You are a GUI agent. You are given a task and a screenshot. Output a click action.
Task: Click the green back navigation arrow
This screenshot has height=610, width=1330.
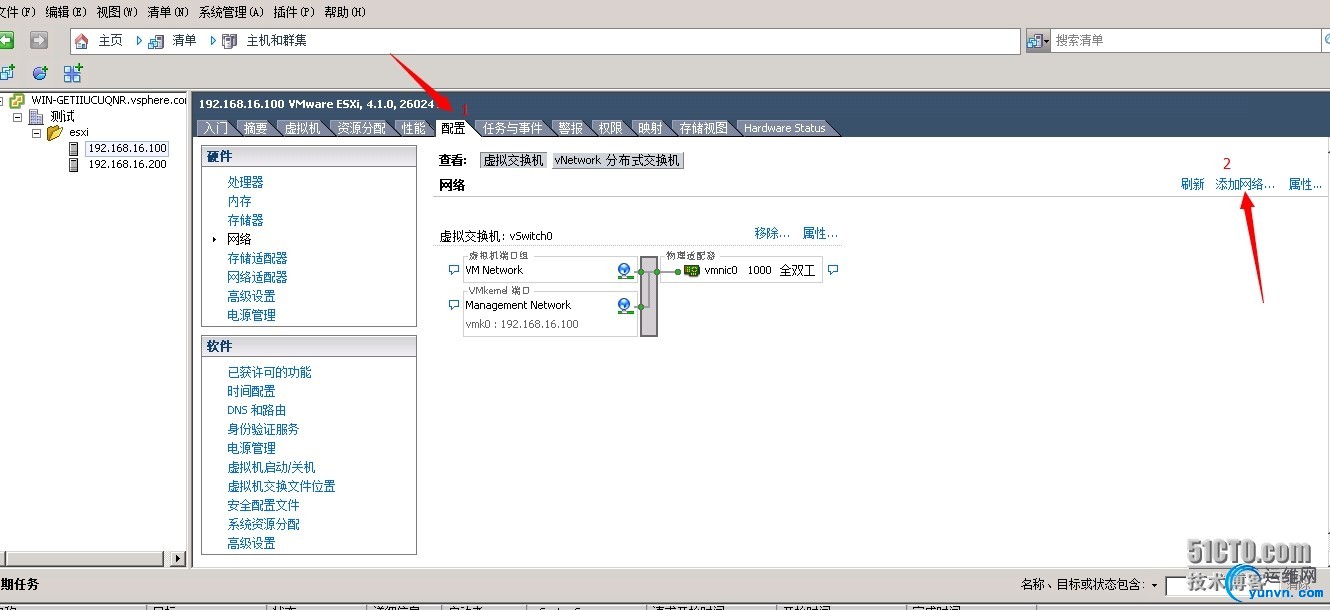(x=6, y=40)
